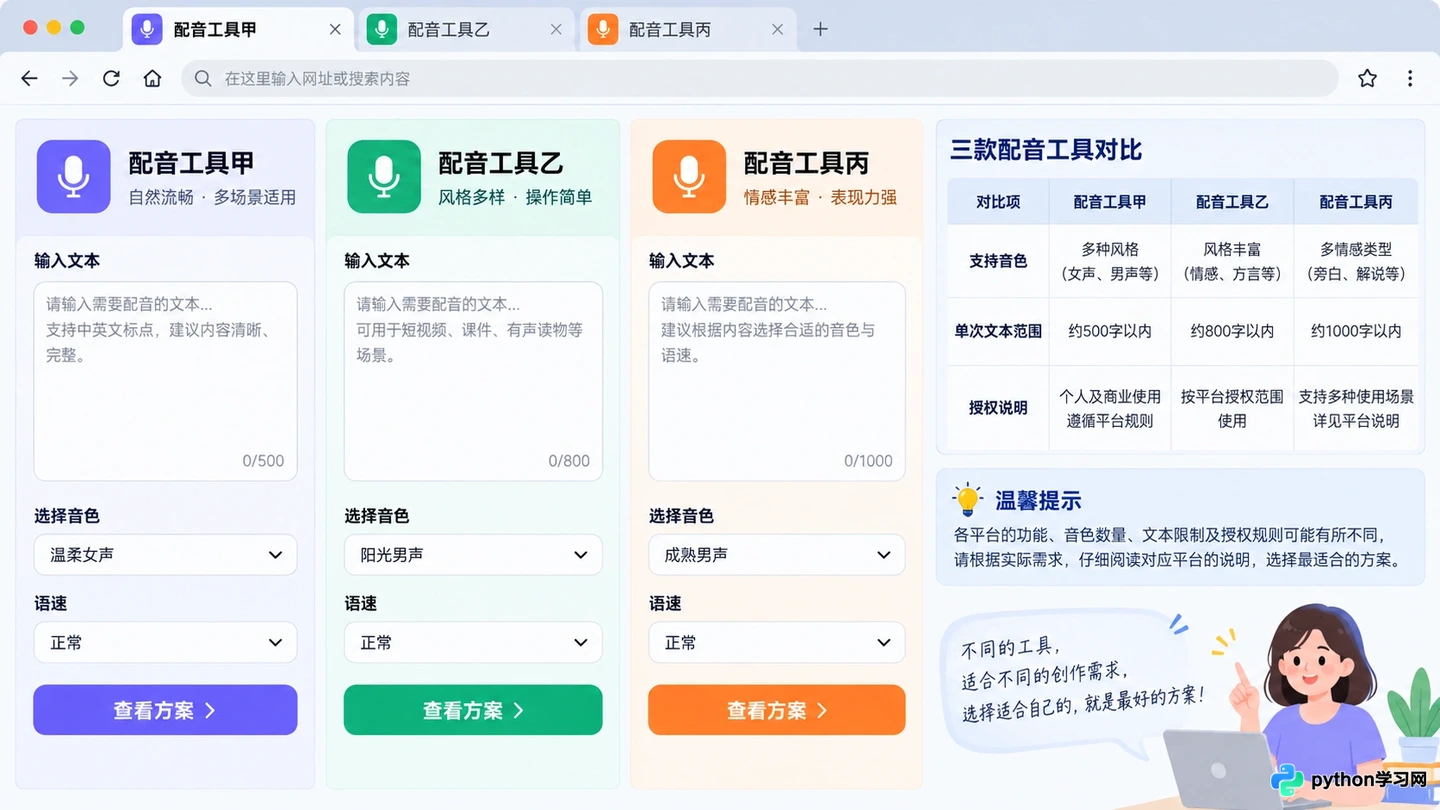The width and height of the screenshot is (1440, 810).
Task: Reload the page with the refresh icon
Action: point(111,78)
